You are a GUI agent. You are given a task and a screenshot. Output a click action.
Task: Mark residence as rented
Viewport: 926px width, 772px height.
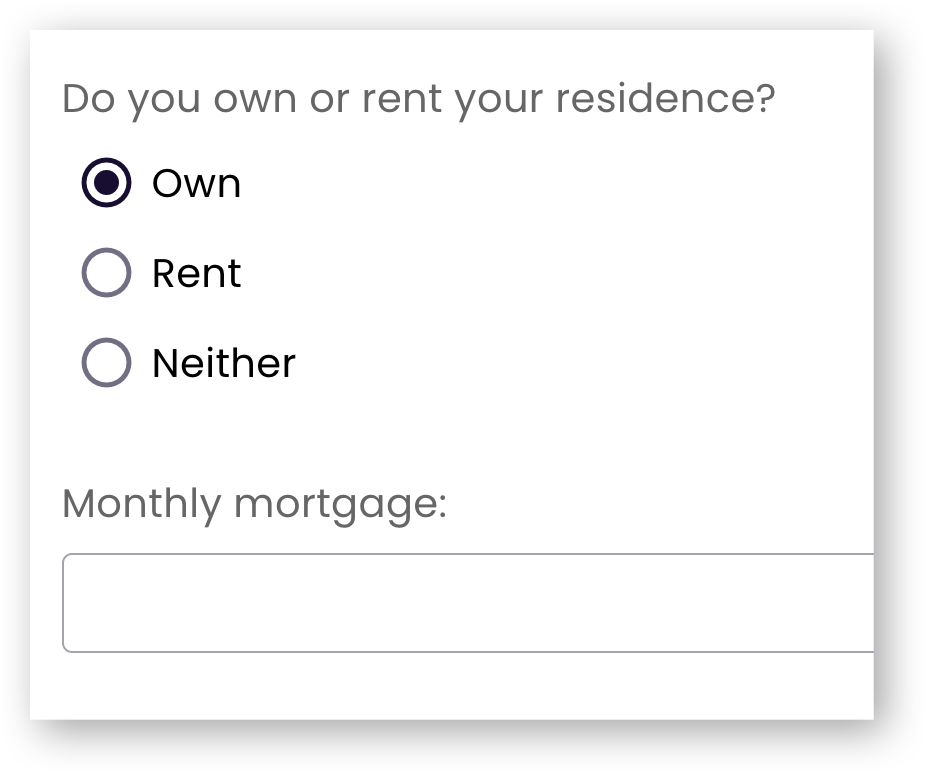[106, 273]
